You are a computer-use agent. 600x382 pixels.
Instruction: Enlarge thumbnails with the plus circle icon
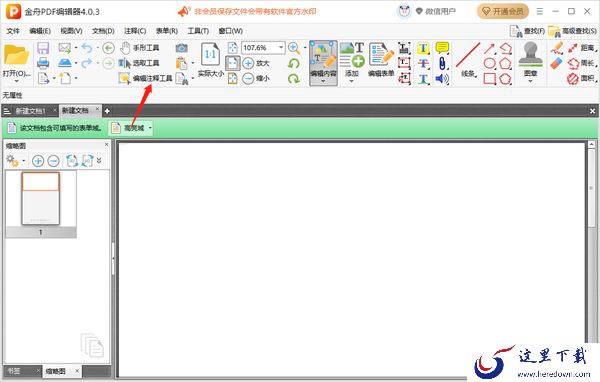click(x=38, y=161)
